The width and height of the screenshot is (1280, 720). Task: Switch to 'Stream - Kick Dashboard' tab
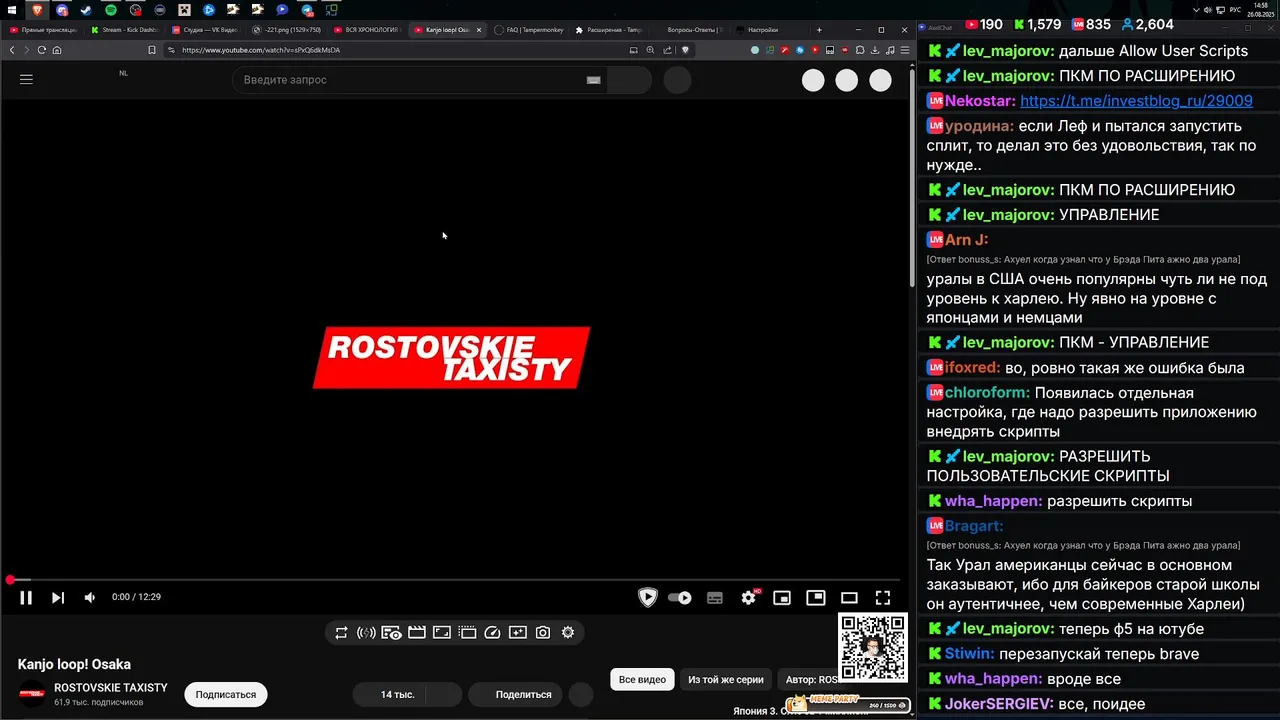(x=124, y=30)
